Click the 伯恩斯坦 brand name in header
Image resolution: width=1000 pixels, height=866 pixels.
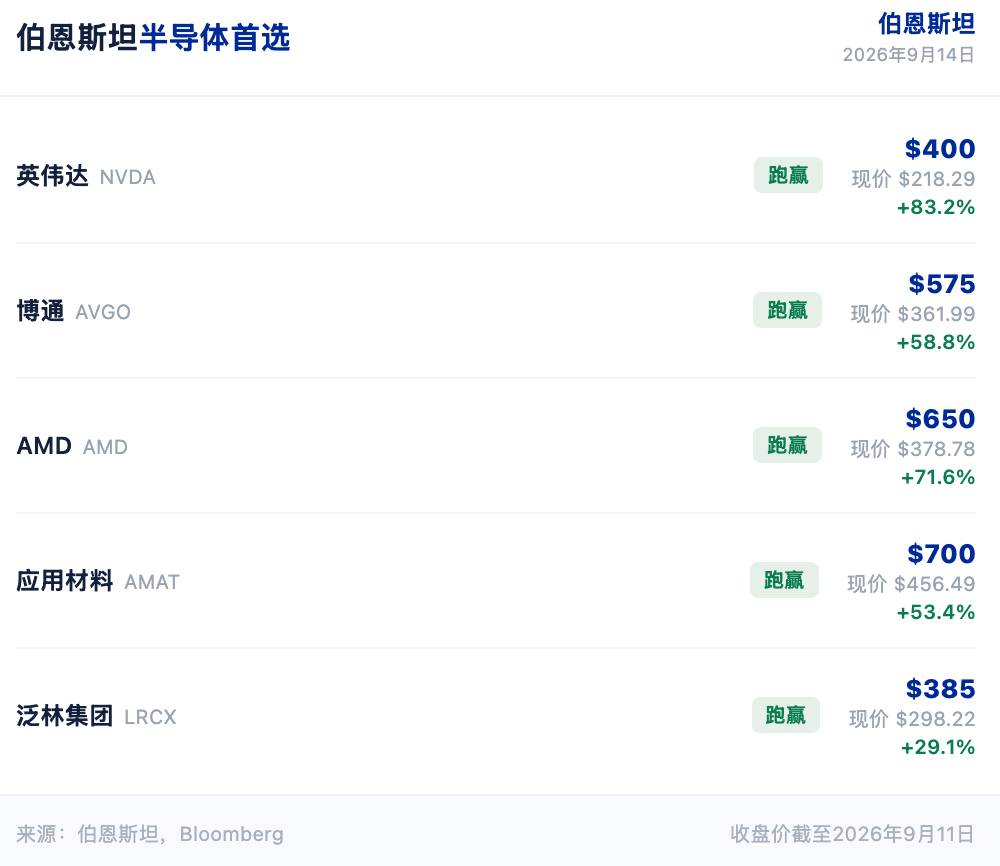pos(927,24)
